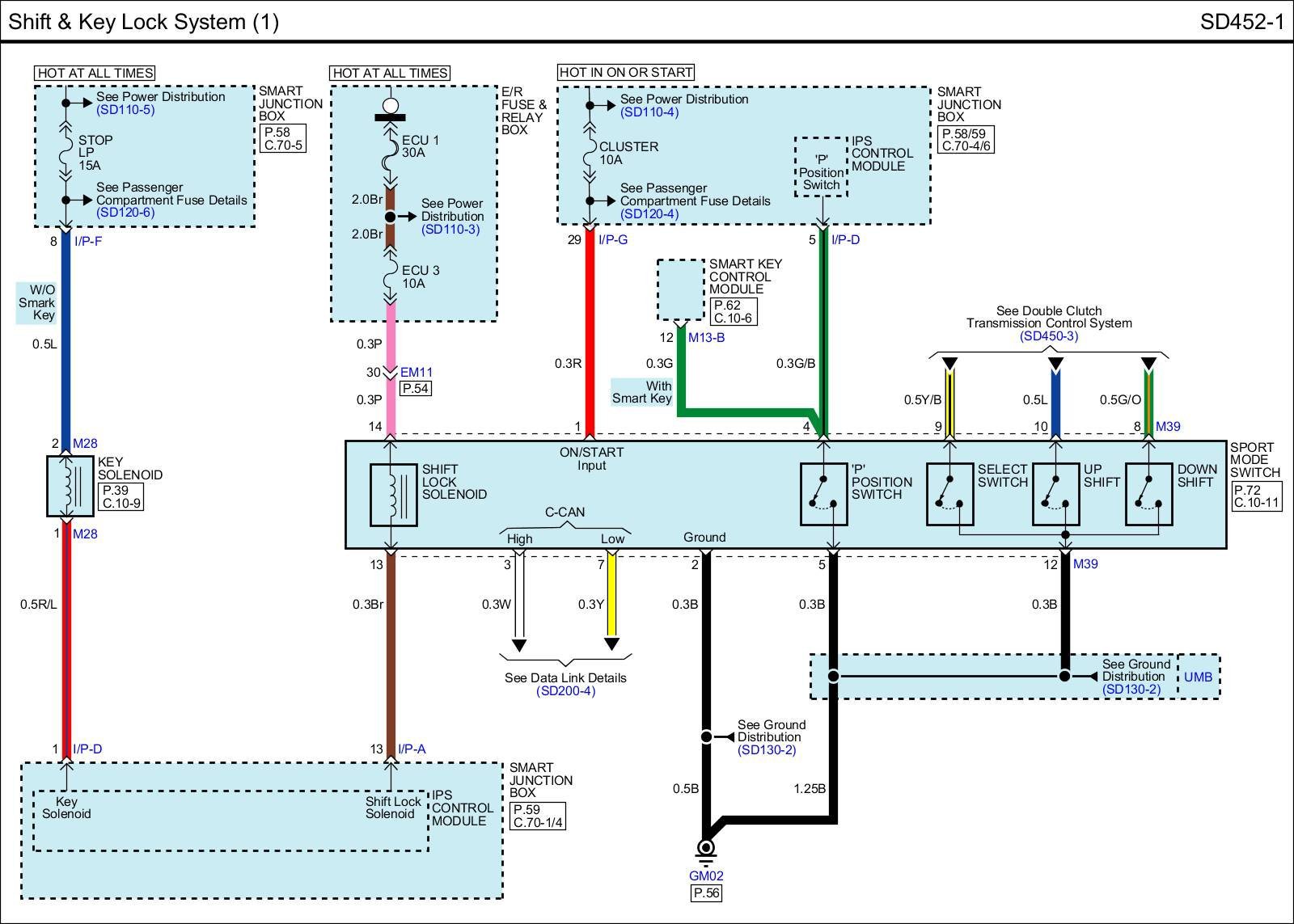
Task: Follow the SD130-2 link beside UMB
Action: (x=1131, y=690)
